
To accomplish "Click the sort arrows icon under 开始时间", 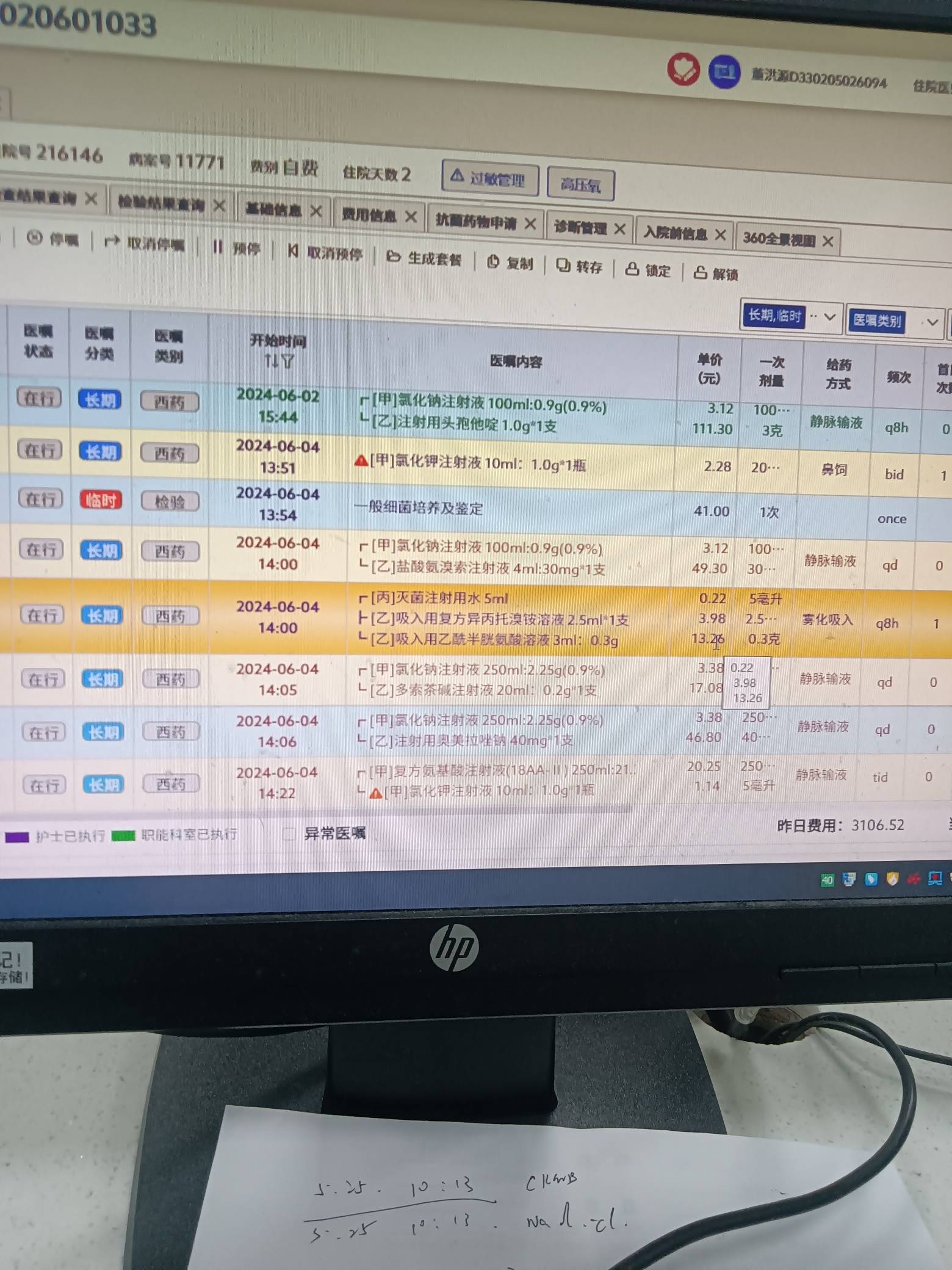I will (271, 361).
